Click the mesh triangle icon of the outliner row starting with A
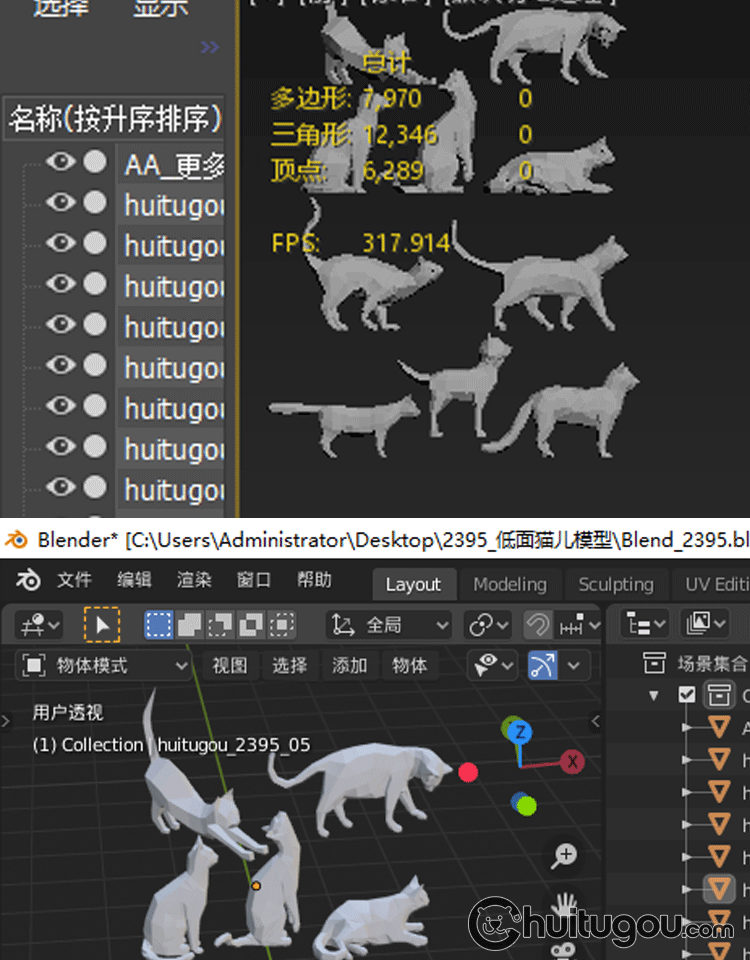The width and height of the screenshot is (750, 960). click(719, 727)
